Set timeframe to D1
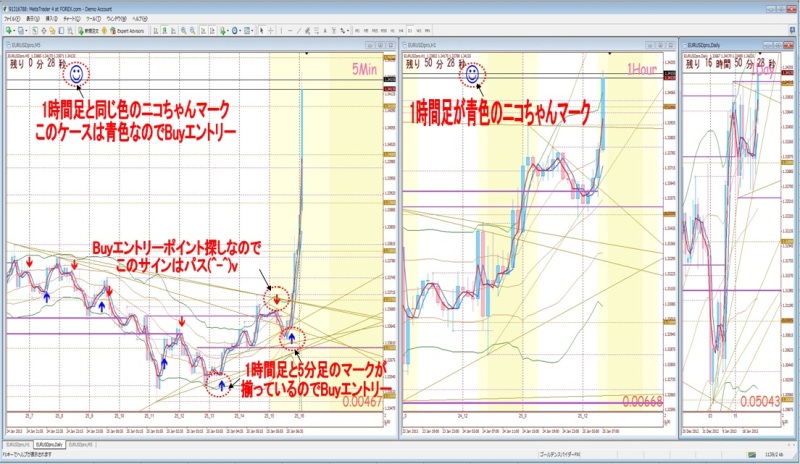This screenshot has width=800, height=464. click(410, 31)
